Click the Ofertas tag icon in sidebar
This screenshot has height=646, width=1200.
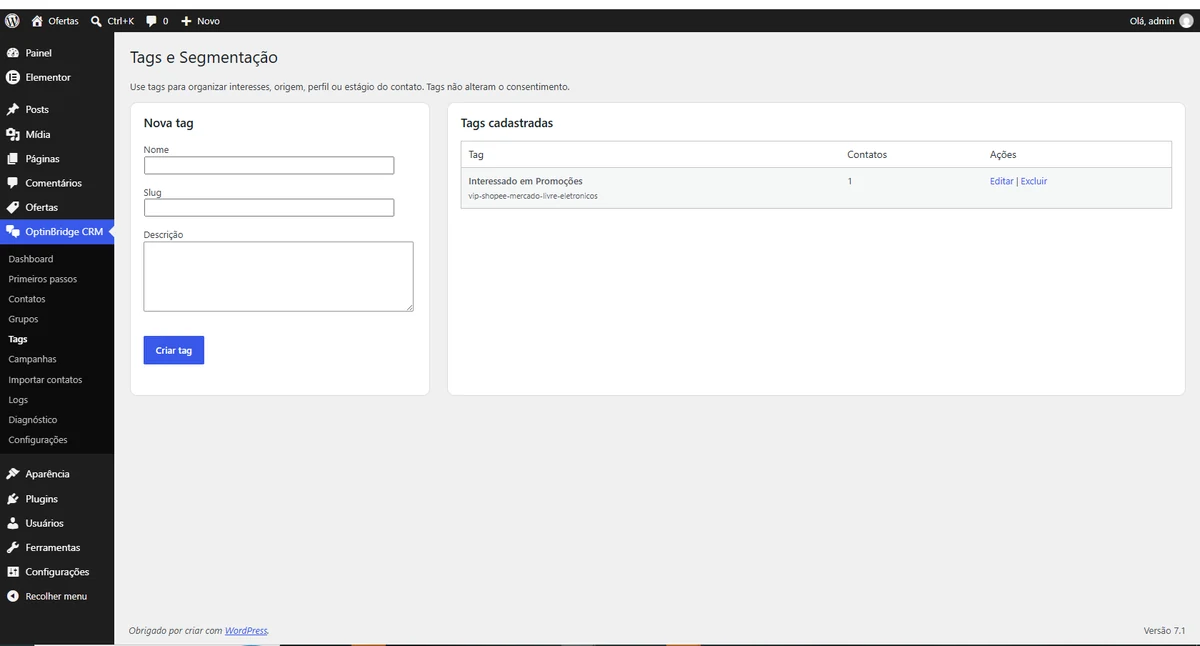tap(13, 207)
